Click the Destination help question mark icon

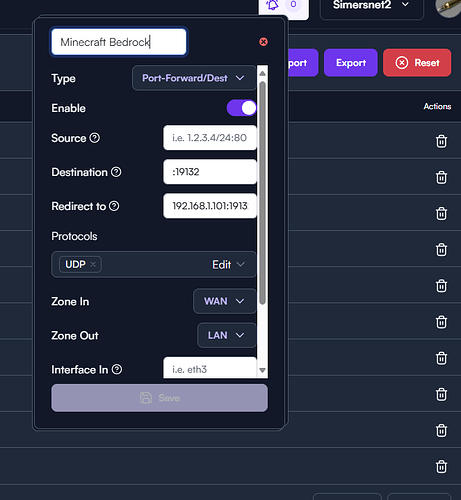pyautogui.click(x=116, y=172)
